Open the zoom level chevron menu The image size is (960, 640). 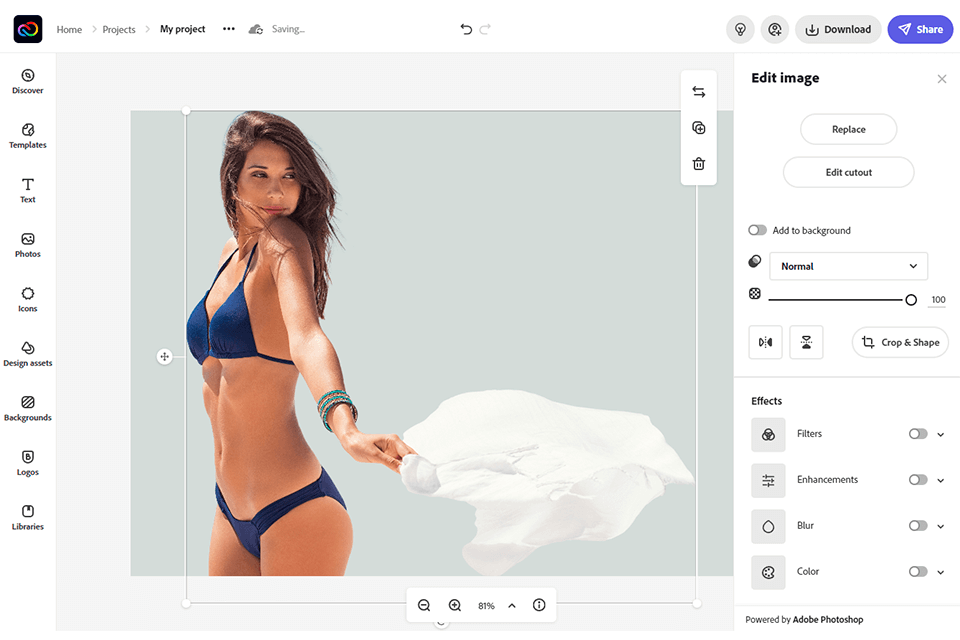[511, 605]
